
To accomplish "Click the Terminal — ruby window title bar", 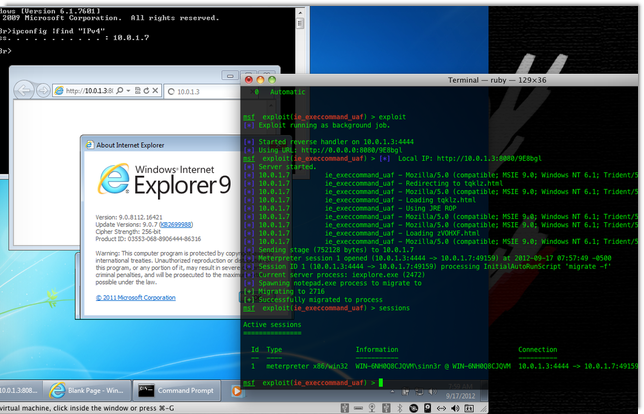I will (439, 80).
